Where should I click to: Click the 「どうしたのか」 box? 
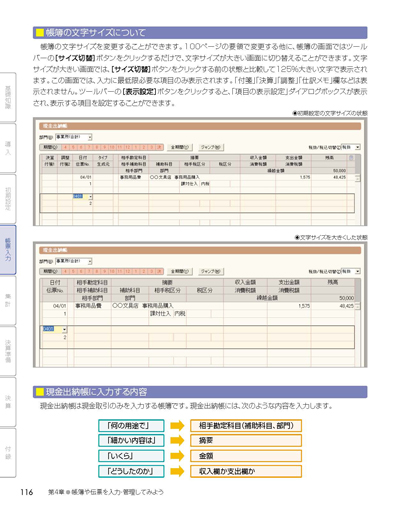[x=131, y=471]
